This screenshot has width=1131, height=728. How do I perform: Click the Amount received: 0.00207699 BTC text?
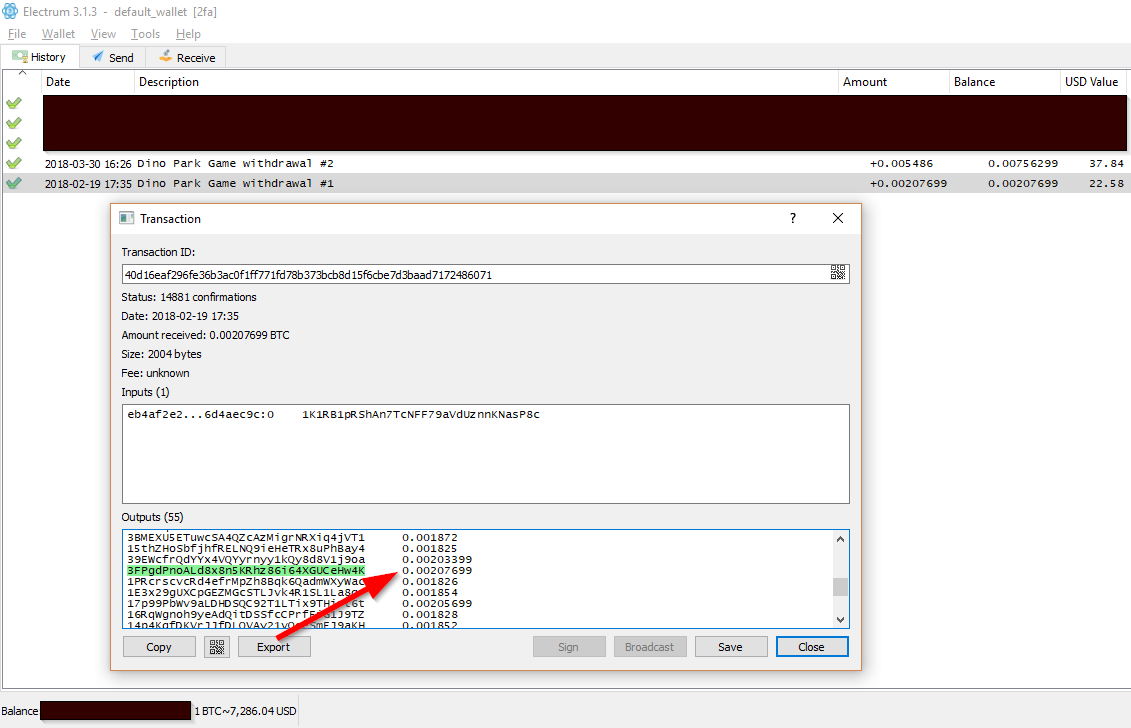[206, 335]
